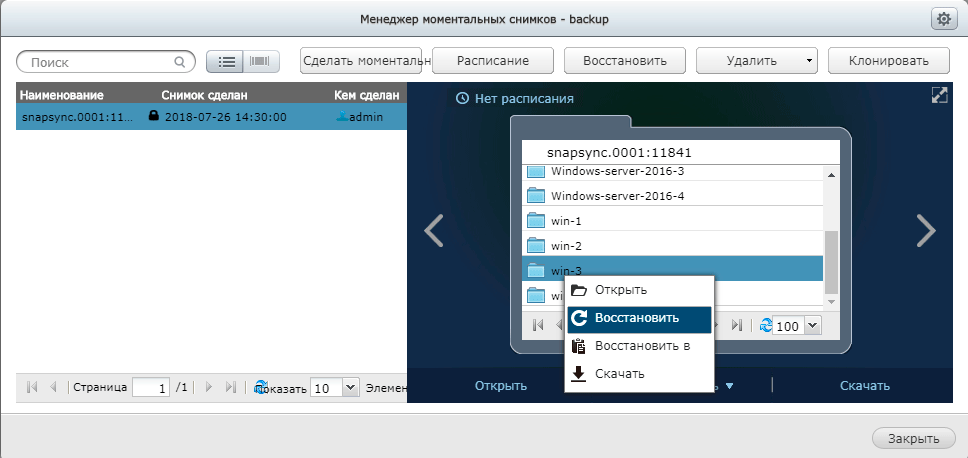Click the admin user icon

[x=343, y=116]
